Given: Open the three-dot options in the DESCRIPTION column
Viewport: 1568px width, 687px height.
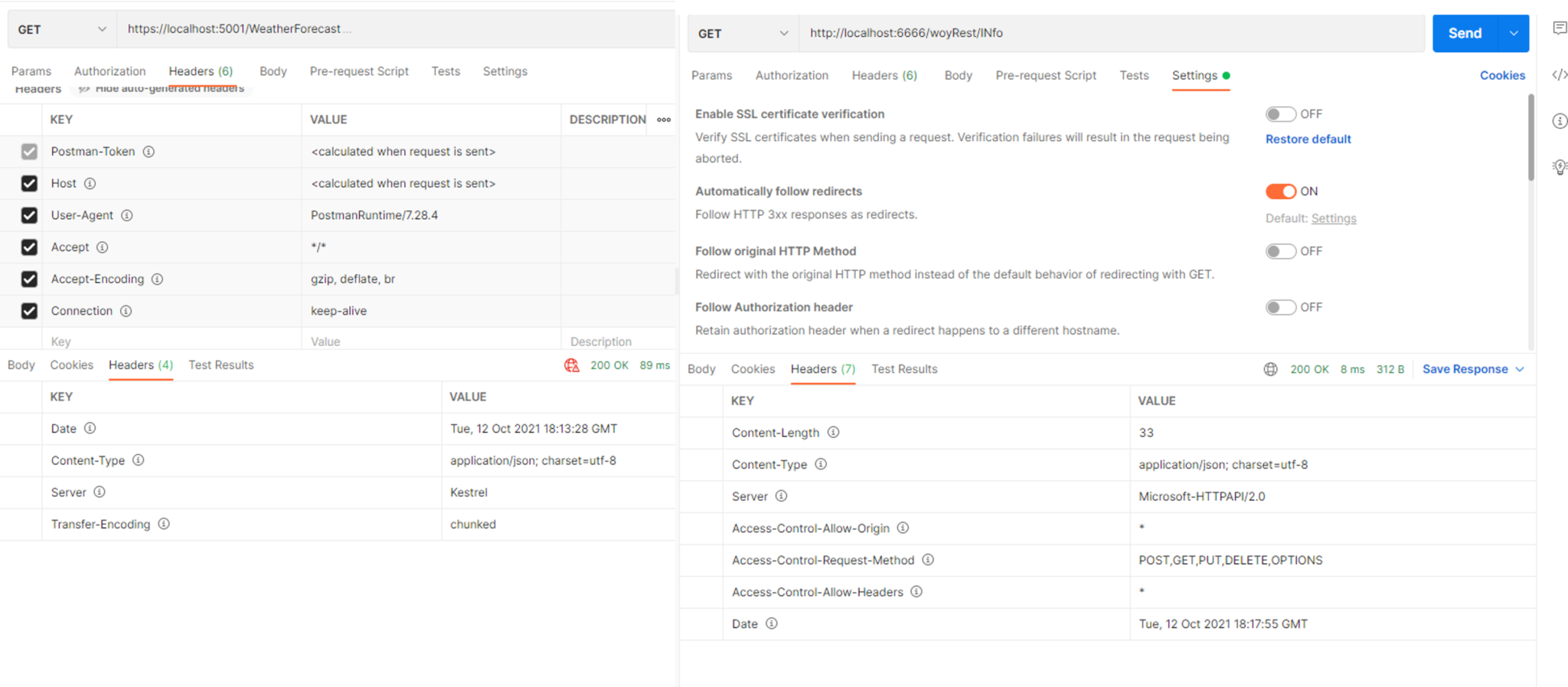Looking at the screenshot, I should (x=664, y=119).
